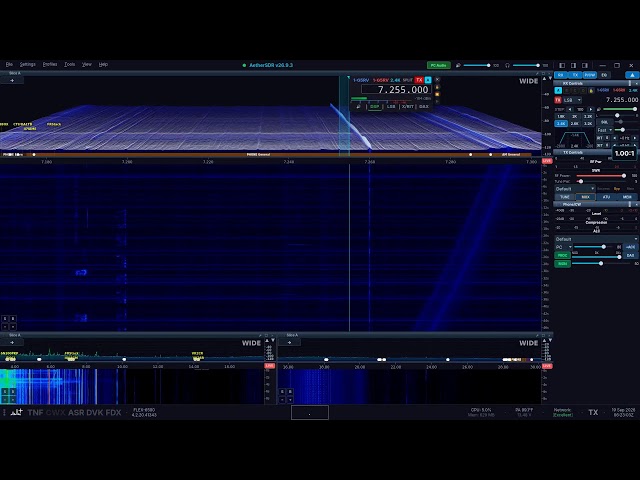This screenshot has height=480, width=640.
Task: Toggle the EQ panel tab button
Action: [x=604, y=75]
